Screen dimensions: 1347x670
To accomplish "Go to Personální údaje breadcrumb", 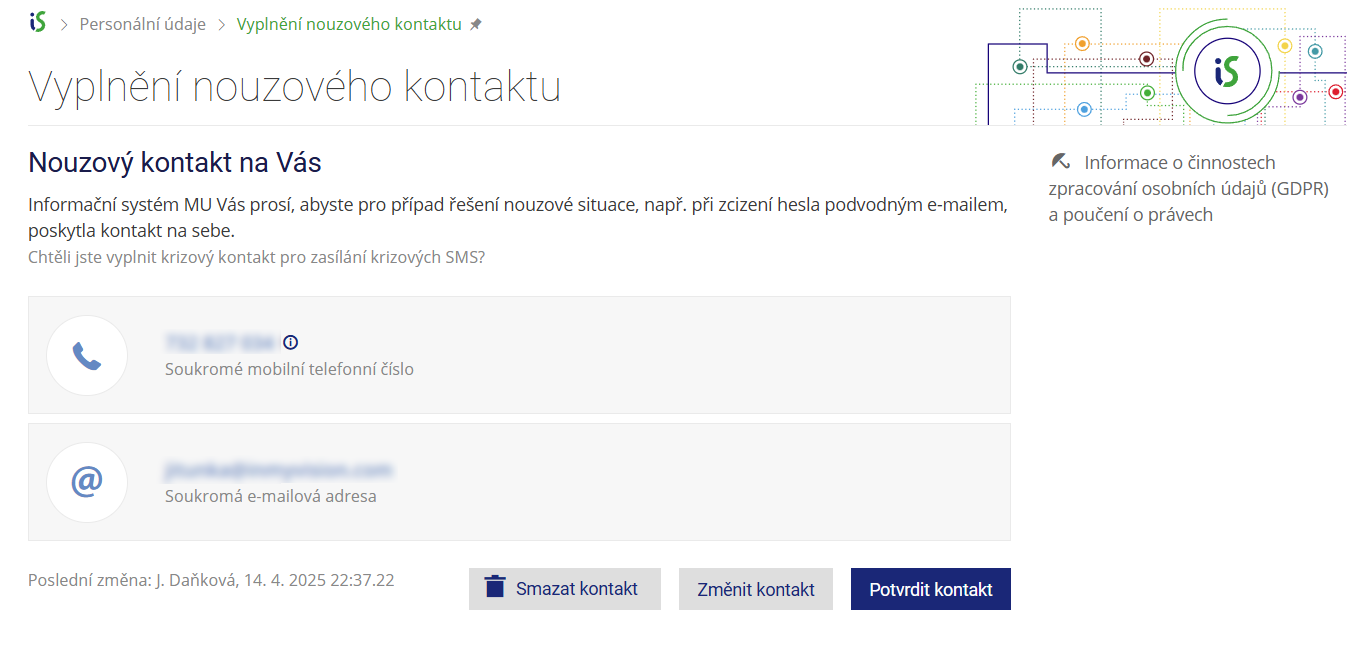I will pos(142,24).
